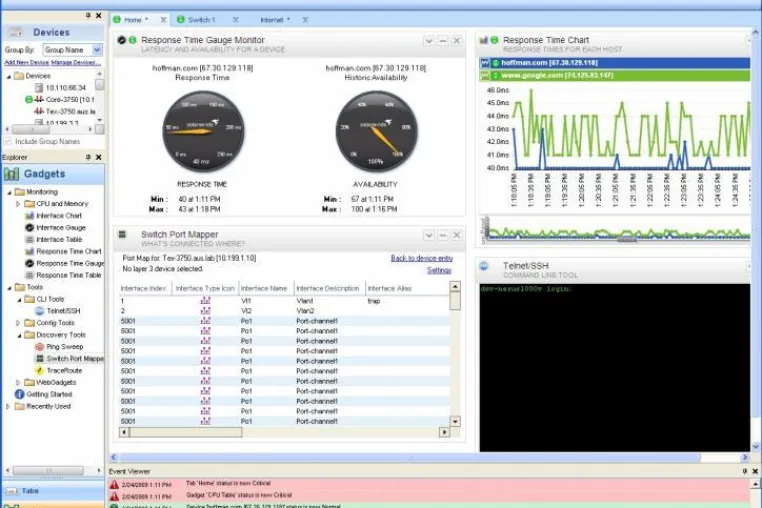Pin the Event Viewer panel
The width and height of the screenshot is (762, 508).
coord(745,471)
